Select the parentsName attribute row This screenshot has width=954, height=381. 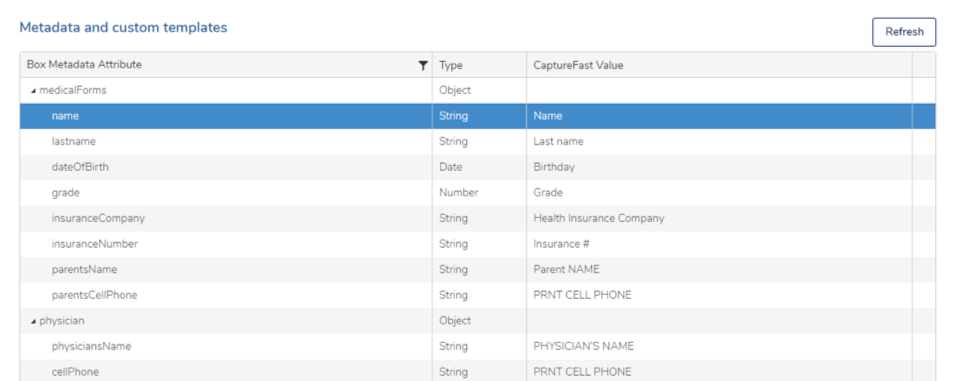pyautogui.click(x=478, y=270)
